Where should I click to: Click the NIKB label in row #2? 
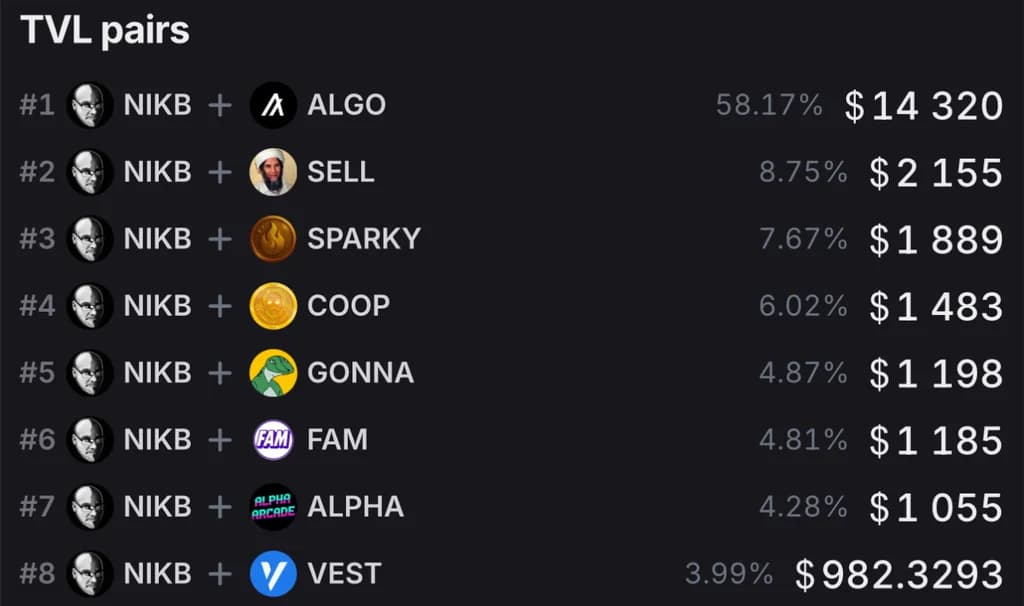(x=157, y=172)
